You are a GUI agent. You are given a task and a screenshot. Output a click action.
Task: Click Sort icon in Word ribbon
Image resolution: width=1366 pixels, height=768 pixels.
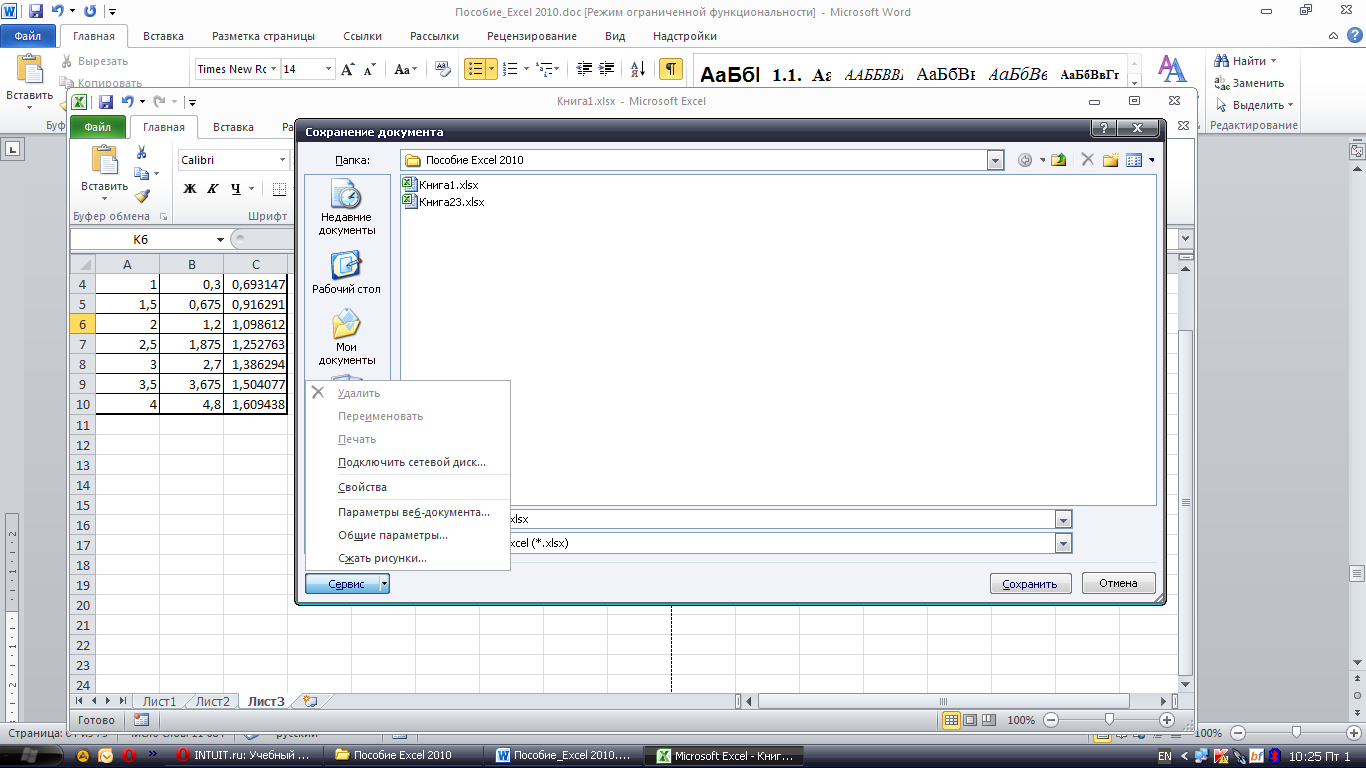click(637, 69)
